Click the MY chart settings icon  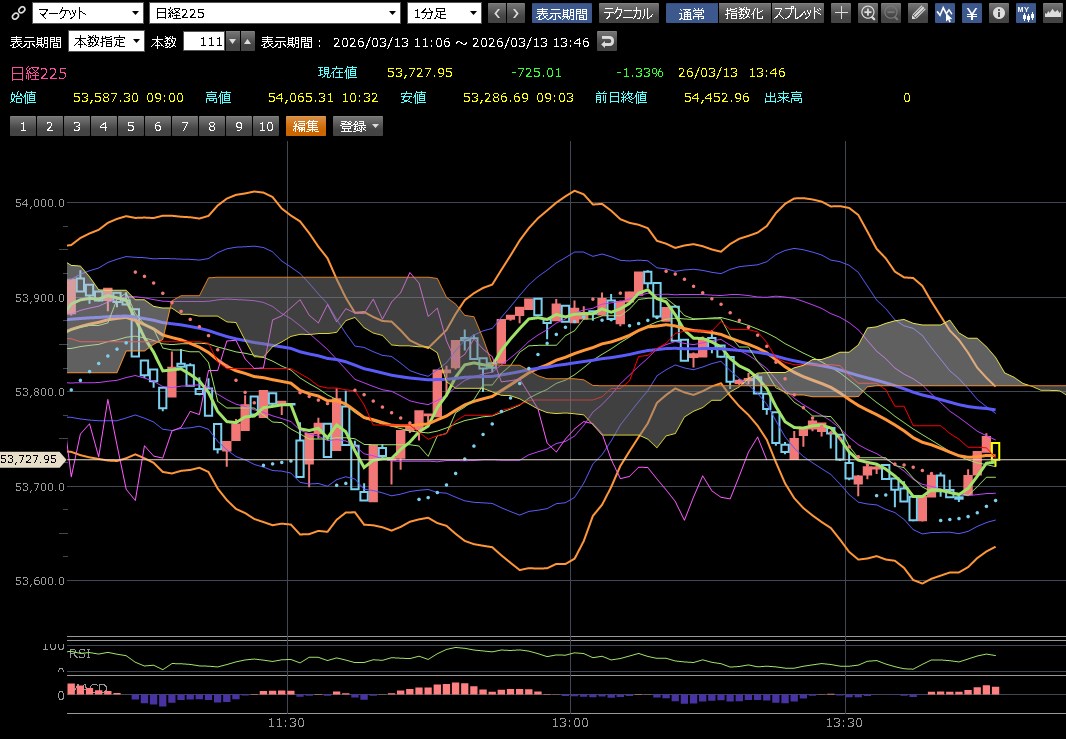[x=1025, y=13]
